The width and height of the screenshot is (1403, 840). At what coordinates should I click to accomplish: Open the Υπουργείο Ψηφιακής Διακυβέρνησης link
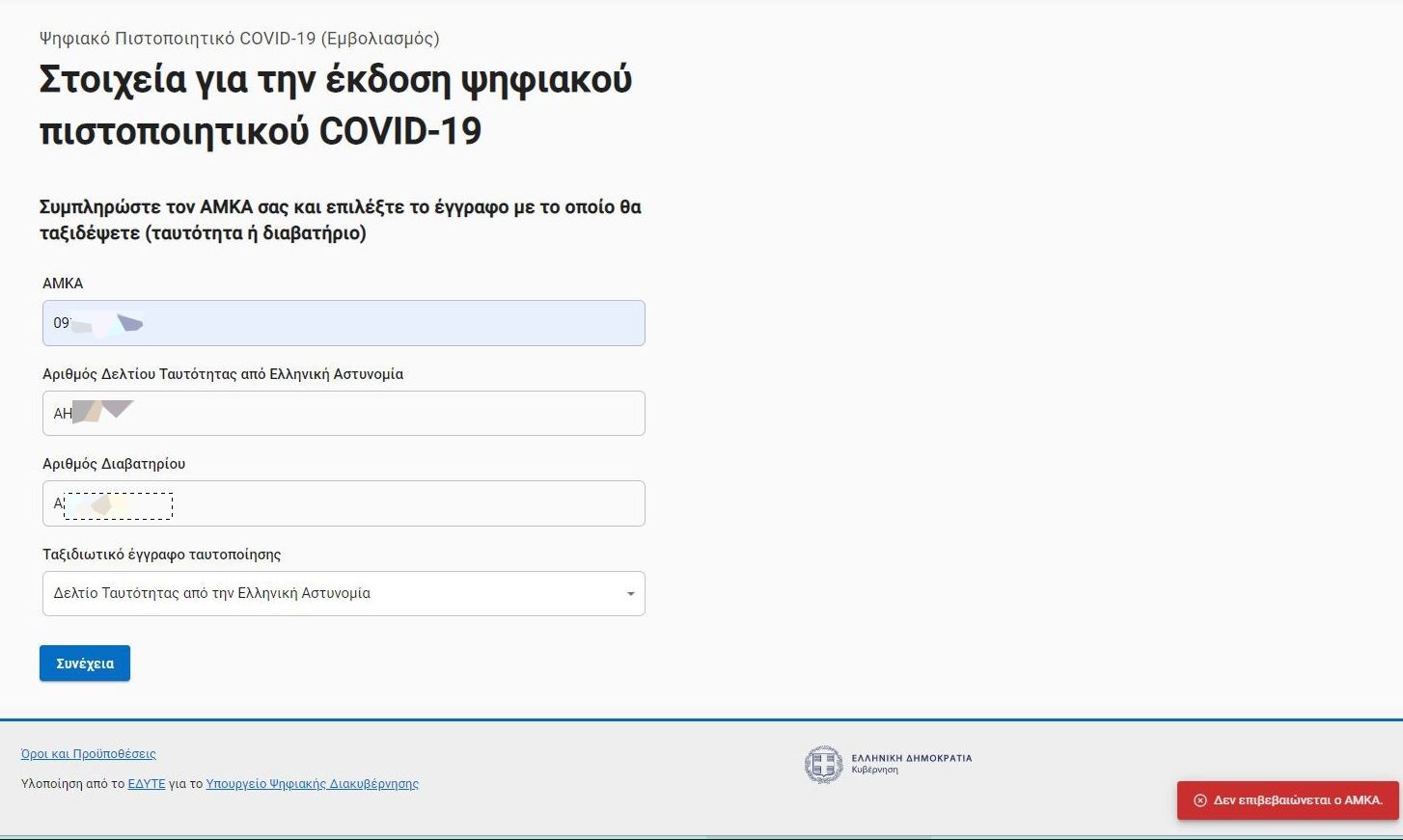tap(312, 784)
